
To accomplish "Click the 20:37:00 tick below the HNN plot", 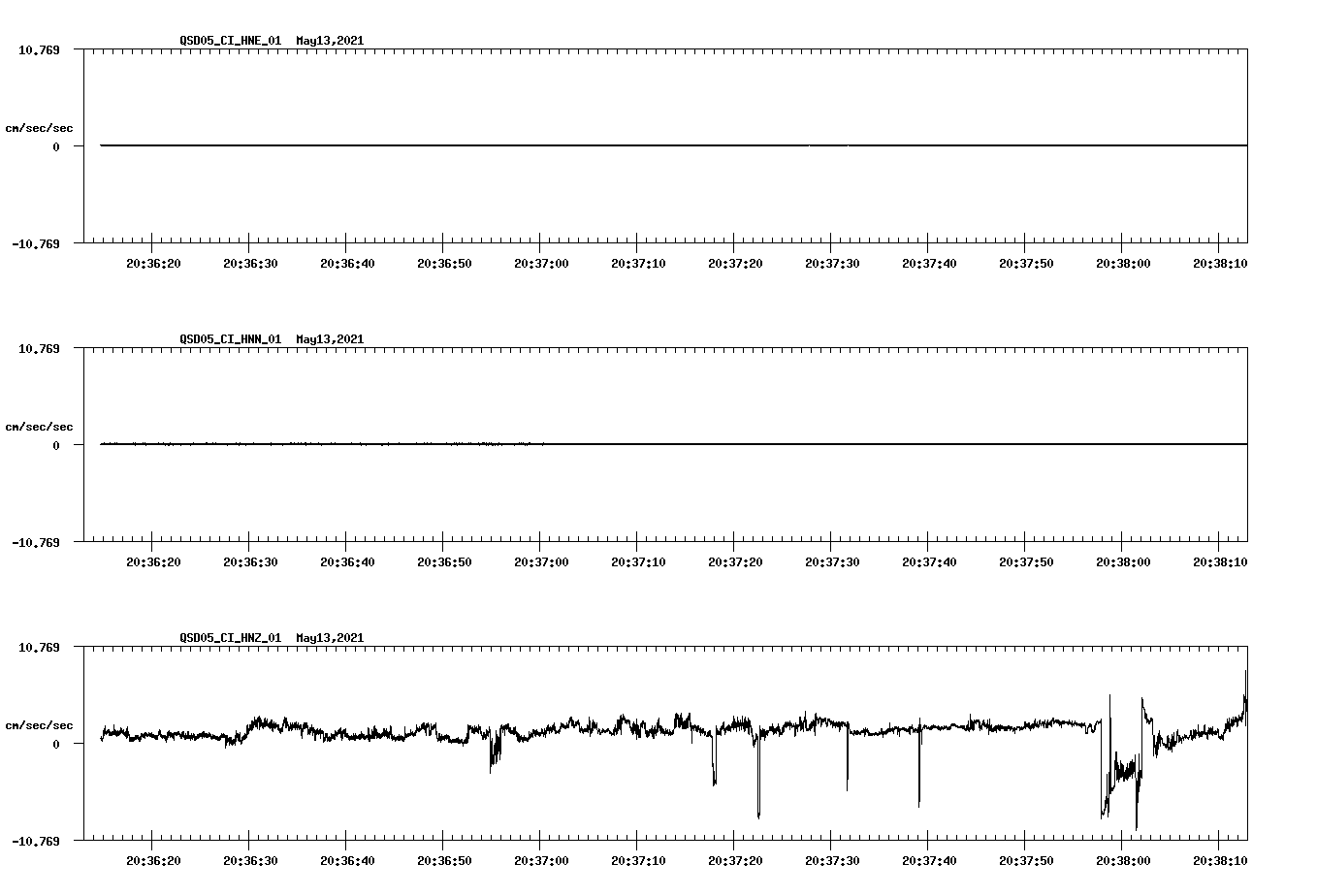I will click(x=542, y=560).
